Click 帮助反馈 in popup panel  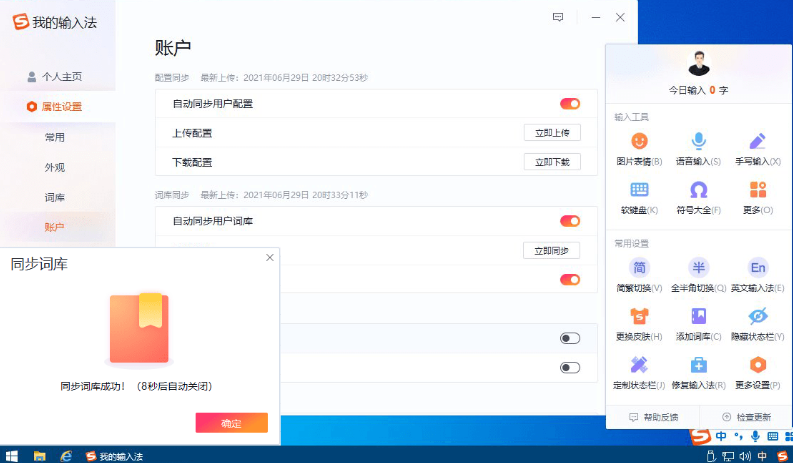tap(654, 417)
